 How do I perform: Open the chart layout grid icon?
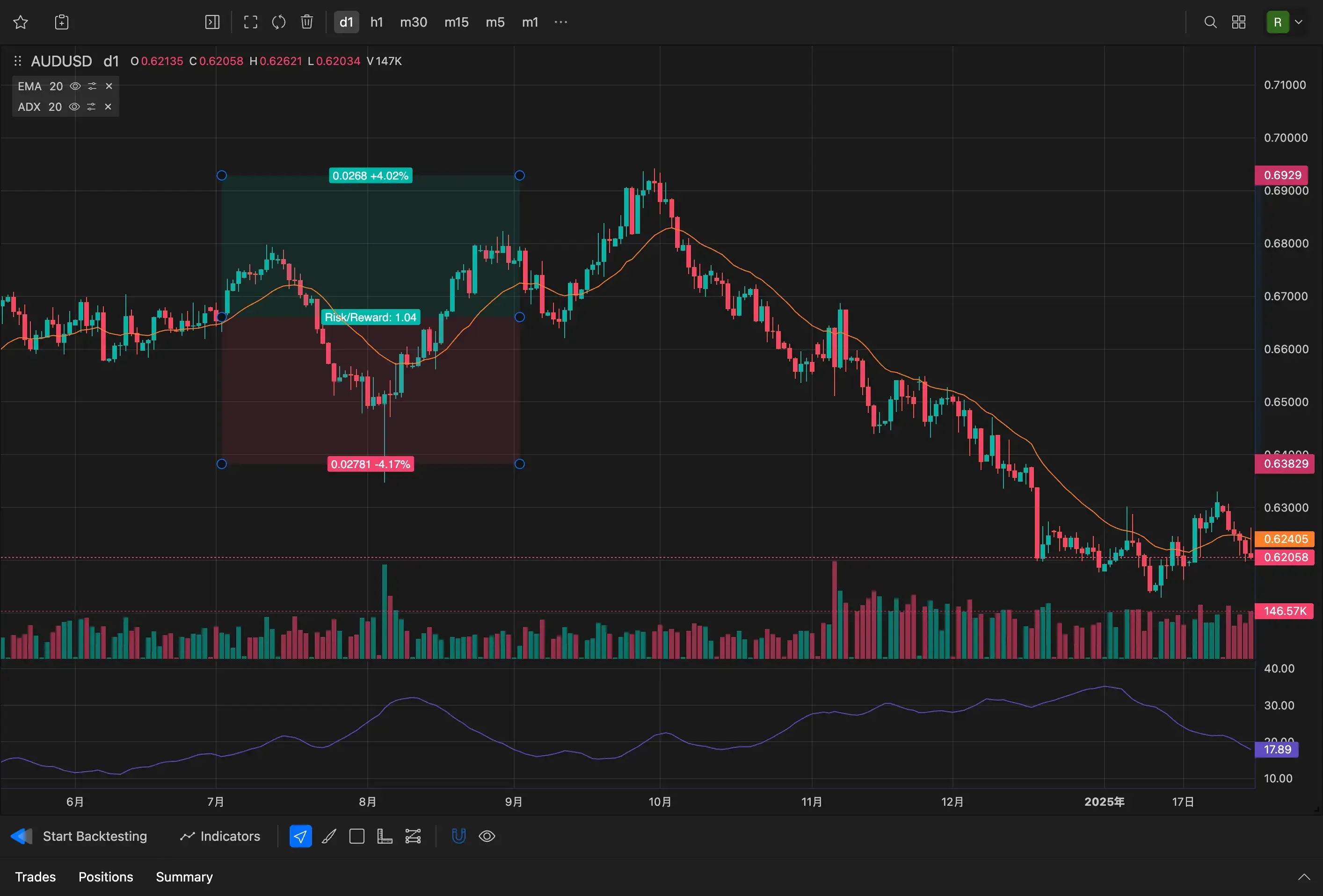pyautogui.click(x=1239, y=22)
